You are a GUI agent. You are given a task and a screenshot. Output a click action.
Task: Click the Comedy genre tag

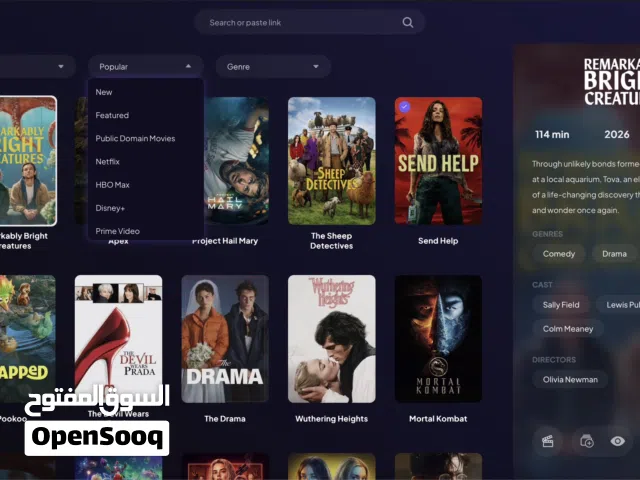(x=558, y=254)
